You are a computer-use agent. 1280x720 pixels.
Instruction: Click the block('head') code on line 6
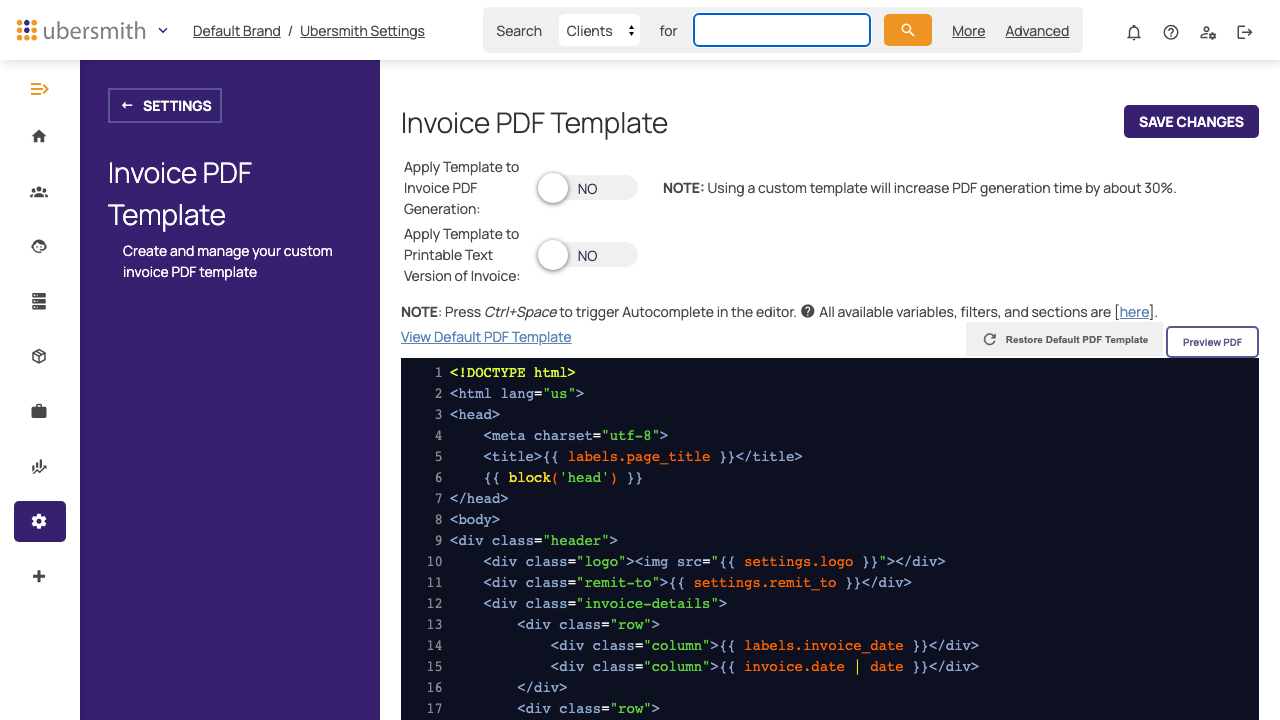point(563,477)
